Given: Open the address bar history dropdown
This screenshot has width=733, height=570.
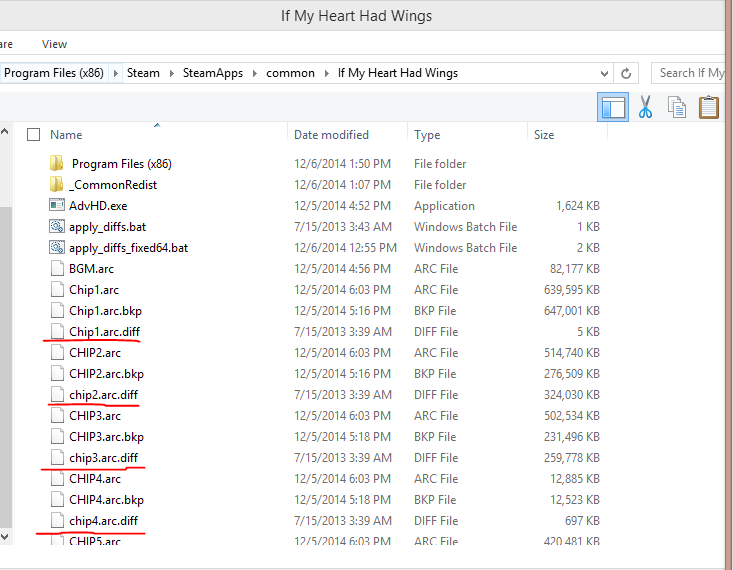Looking at the screenshot, I should tap(604, 73).
